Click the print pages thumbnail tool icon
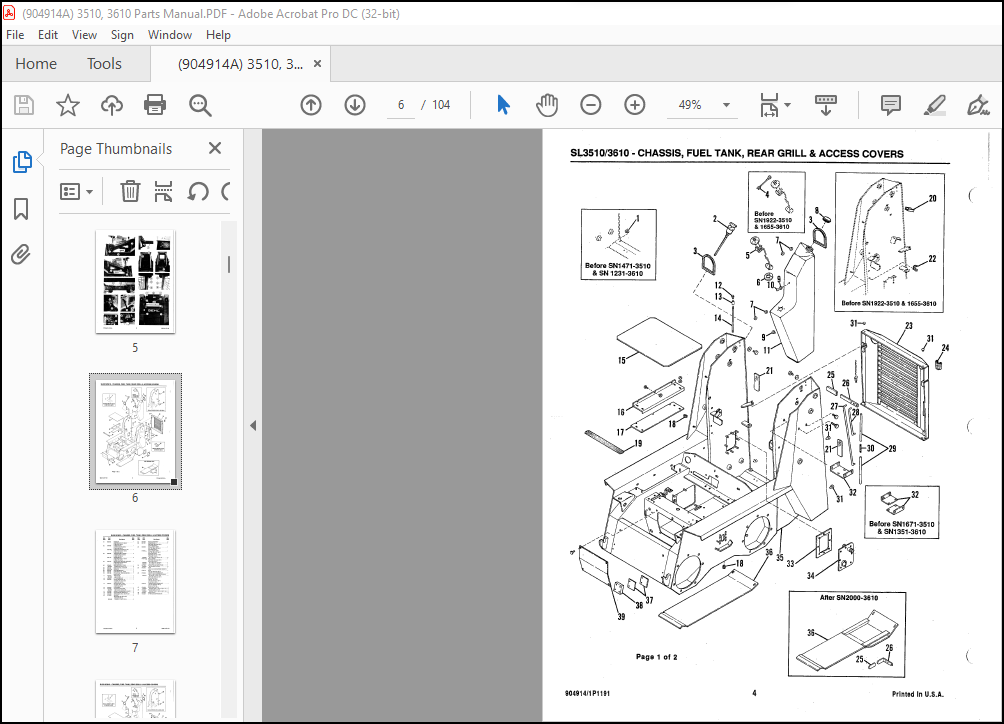The width and height of the screenshot is (1004, 724). [x=163, y=191]
